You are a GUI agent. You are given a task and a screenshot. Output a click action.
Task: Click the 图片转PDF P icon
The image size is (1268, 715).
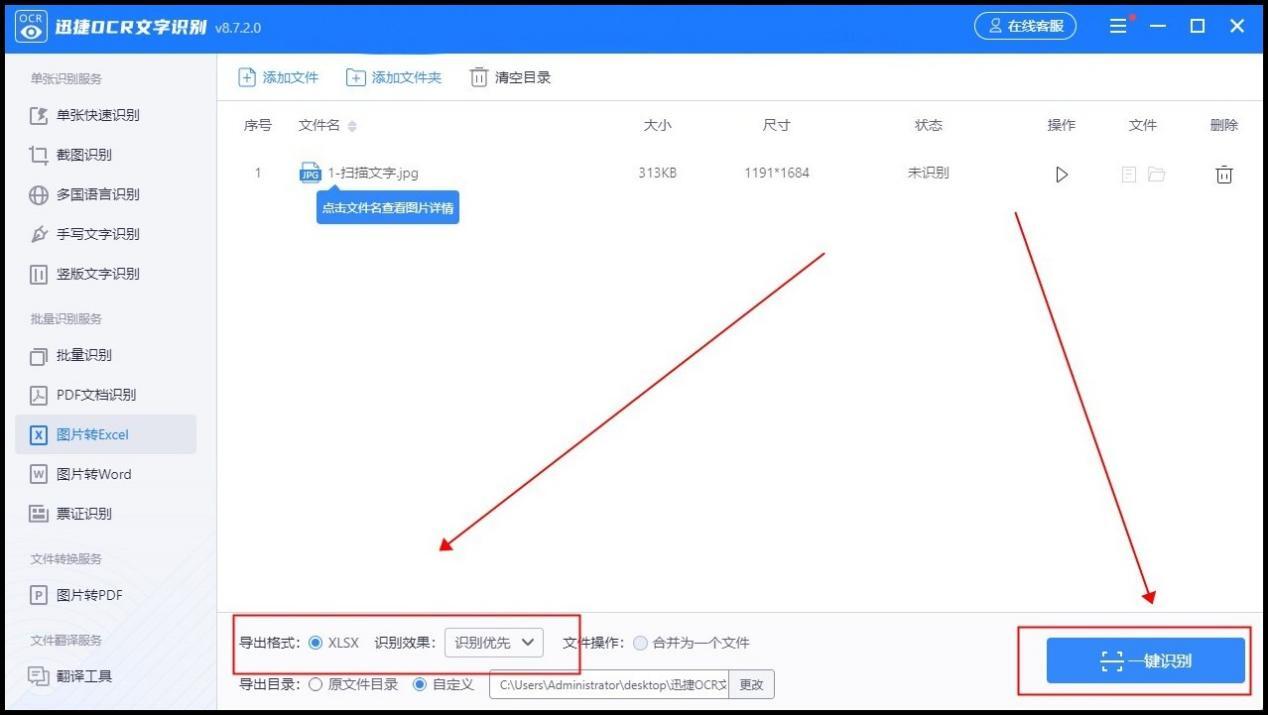39,595
